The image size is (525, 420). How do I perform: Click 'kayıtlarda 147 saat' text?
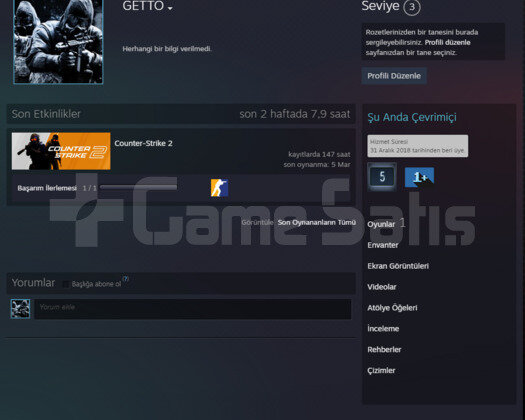pyautogui.click(x=319, y=154)
